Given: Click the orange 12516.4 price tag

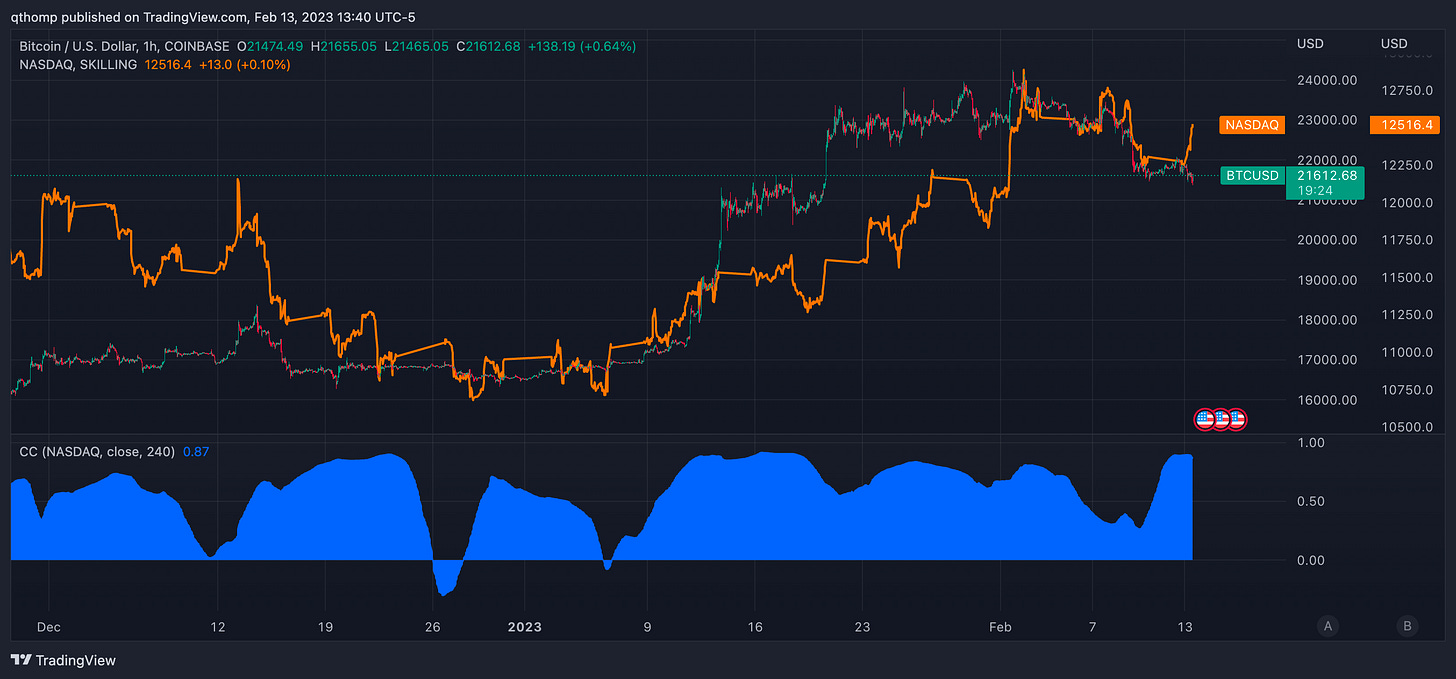Looking at the screenshot, I should pyautogui.click(x=1406, y=125).
